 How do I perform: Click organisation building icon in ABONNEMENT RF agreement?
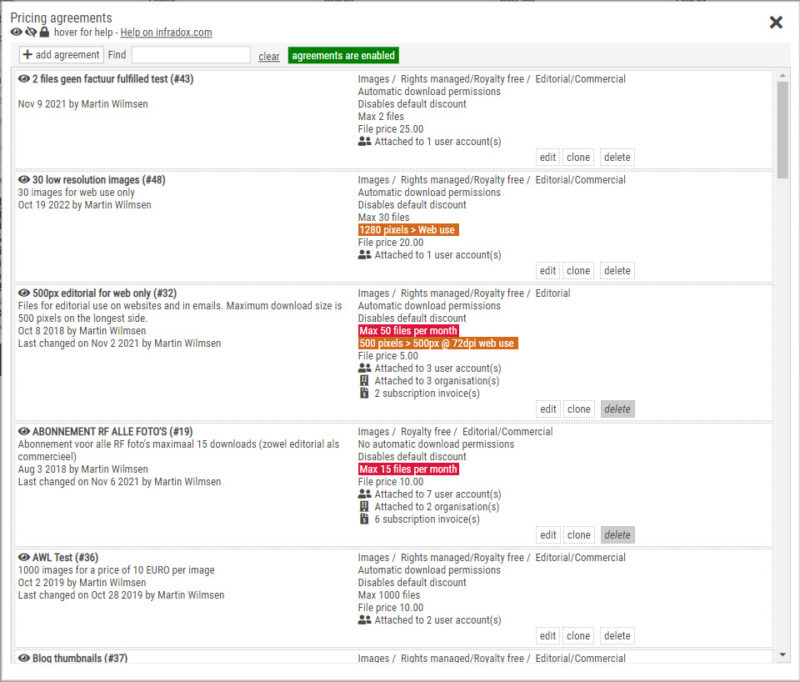(x=364, y=507)
